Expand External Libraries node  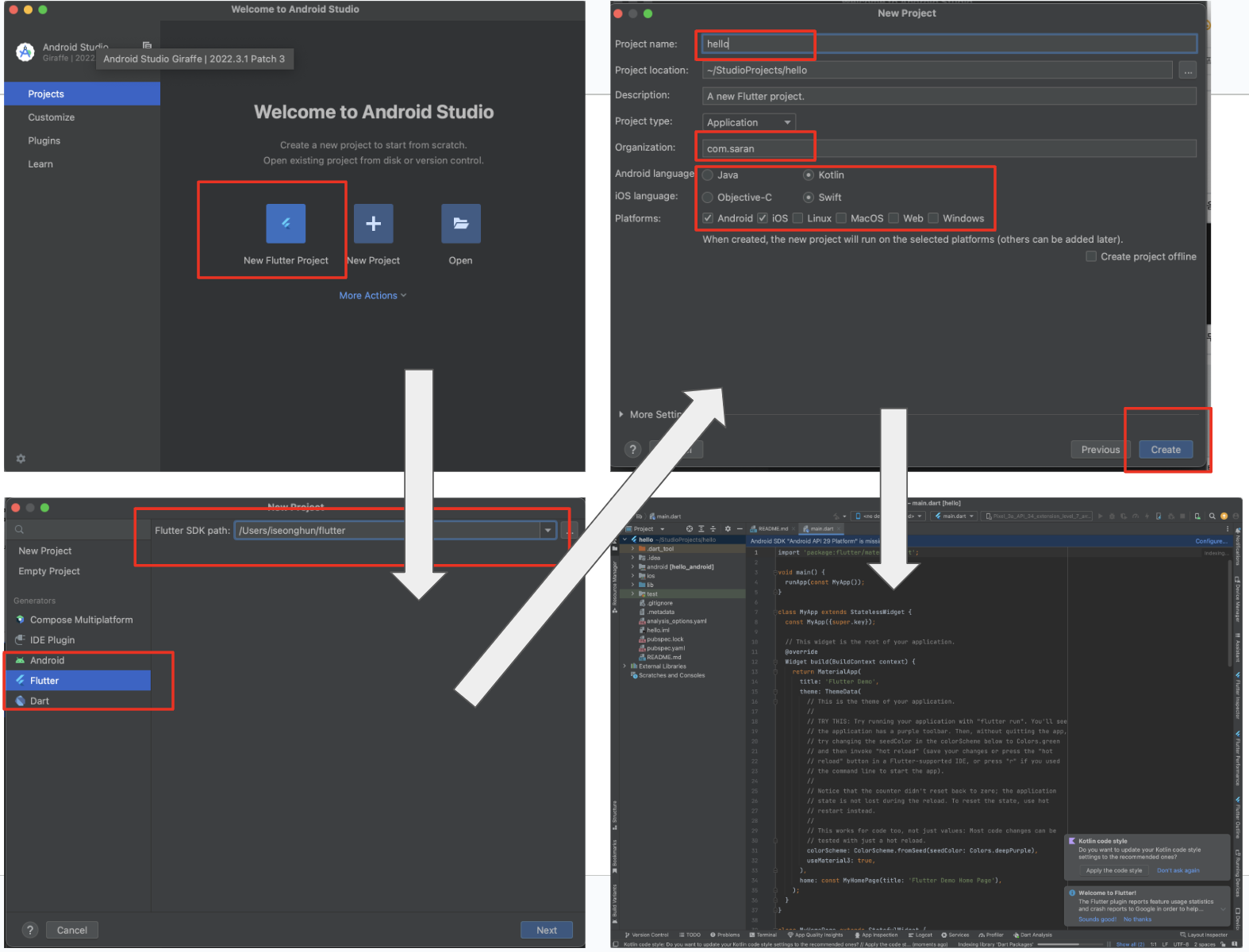624,666
